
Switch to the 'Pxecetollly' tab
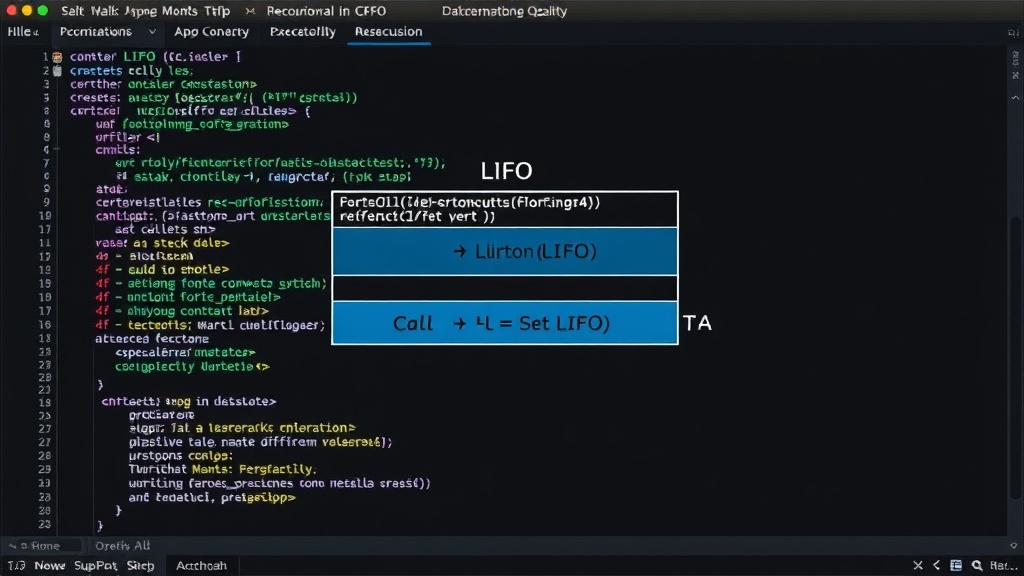tap(302, 32)
